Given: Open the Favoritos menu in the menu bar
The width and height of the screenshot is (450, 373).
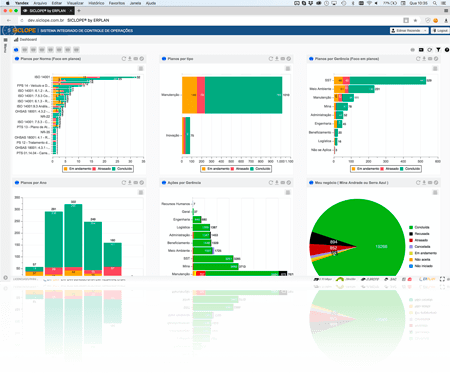Looking at the screenshot, I should pos(117,3).
